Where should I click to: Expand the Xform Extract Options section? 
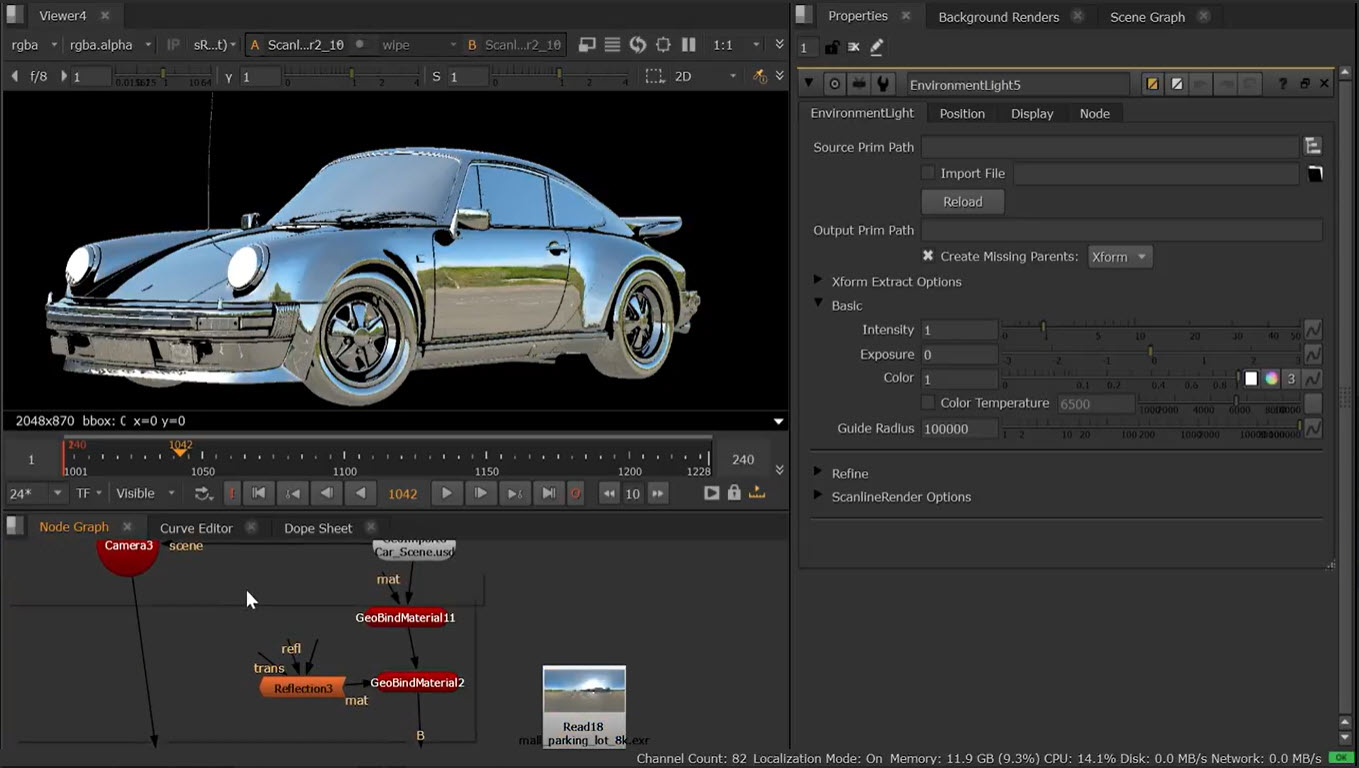tap(818, 281)
